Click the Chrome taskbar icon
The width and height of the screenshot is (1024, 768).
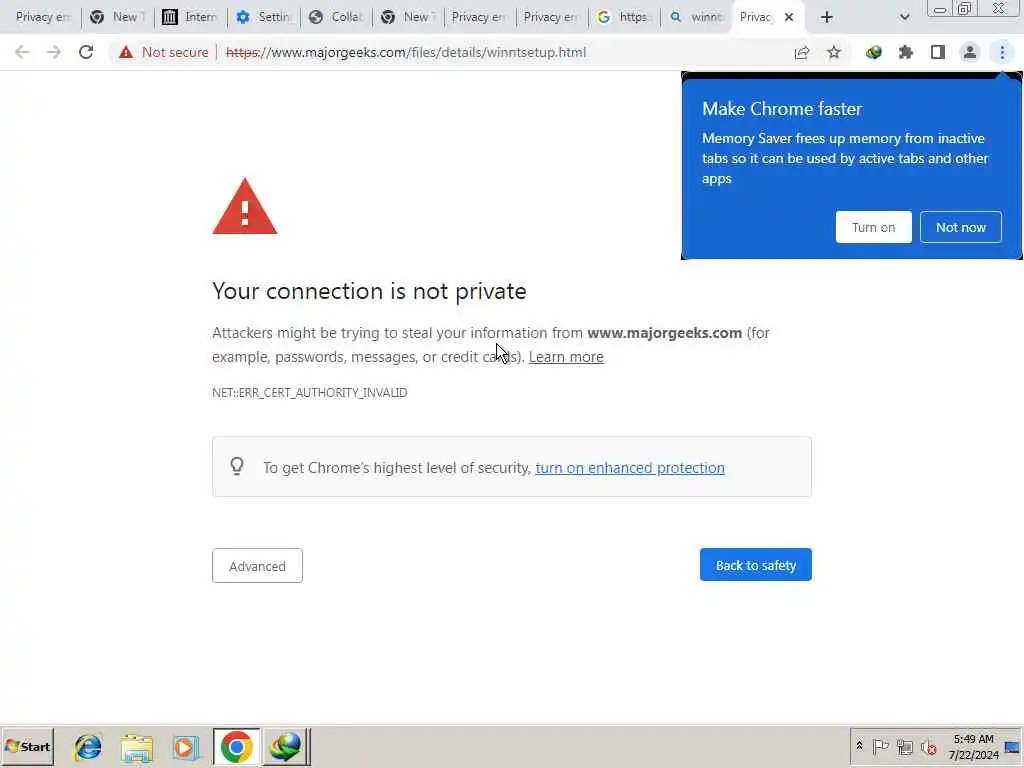[x=236, y=747]
